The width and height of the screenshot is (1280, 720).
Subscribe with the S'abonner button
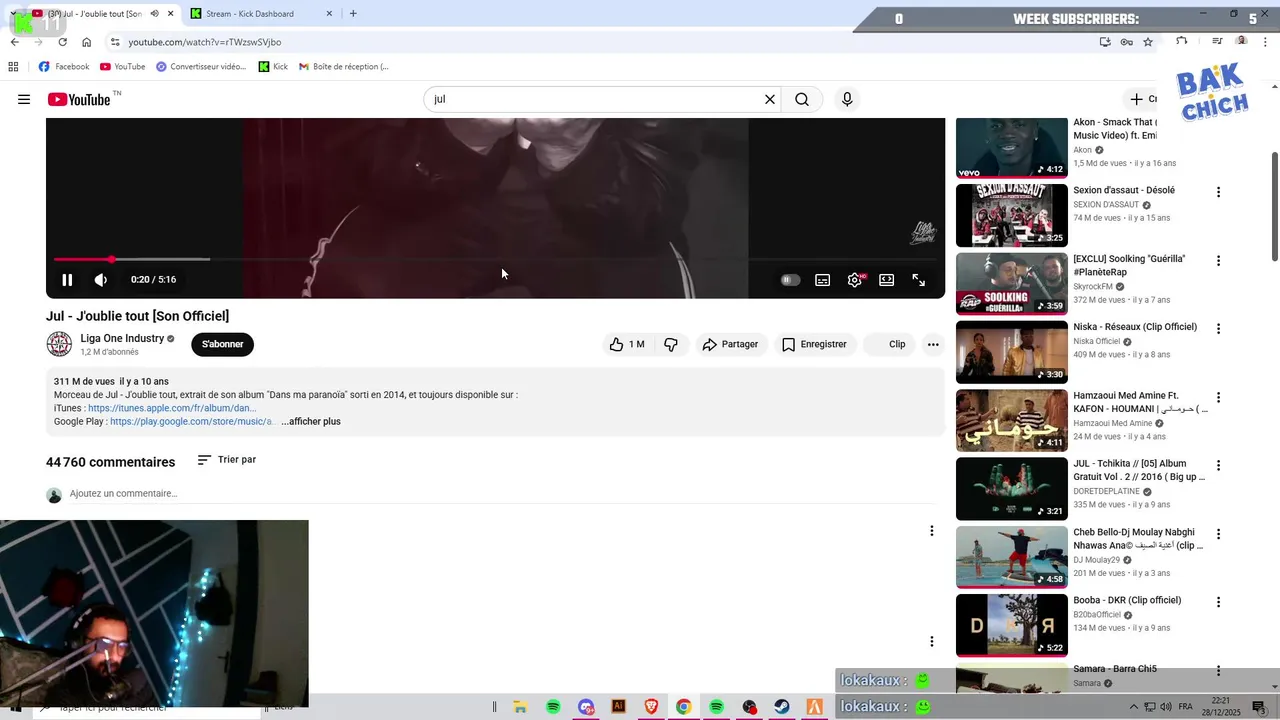click(x=222, y=344)
